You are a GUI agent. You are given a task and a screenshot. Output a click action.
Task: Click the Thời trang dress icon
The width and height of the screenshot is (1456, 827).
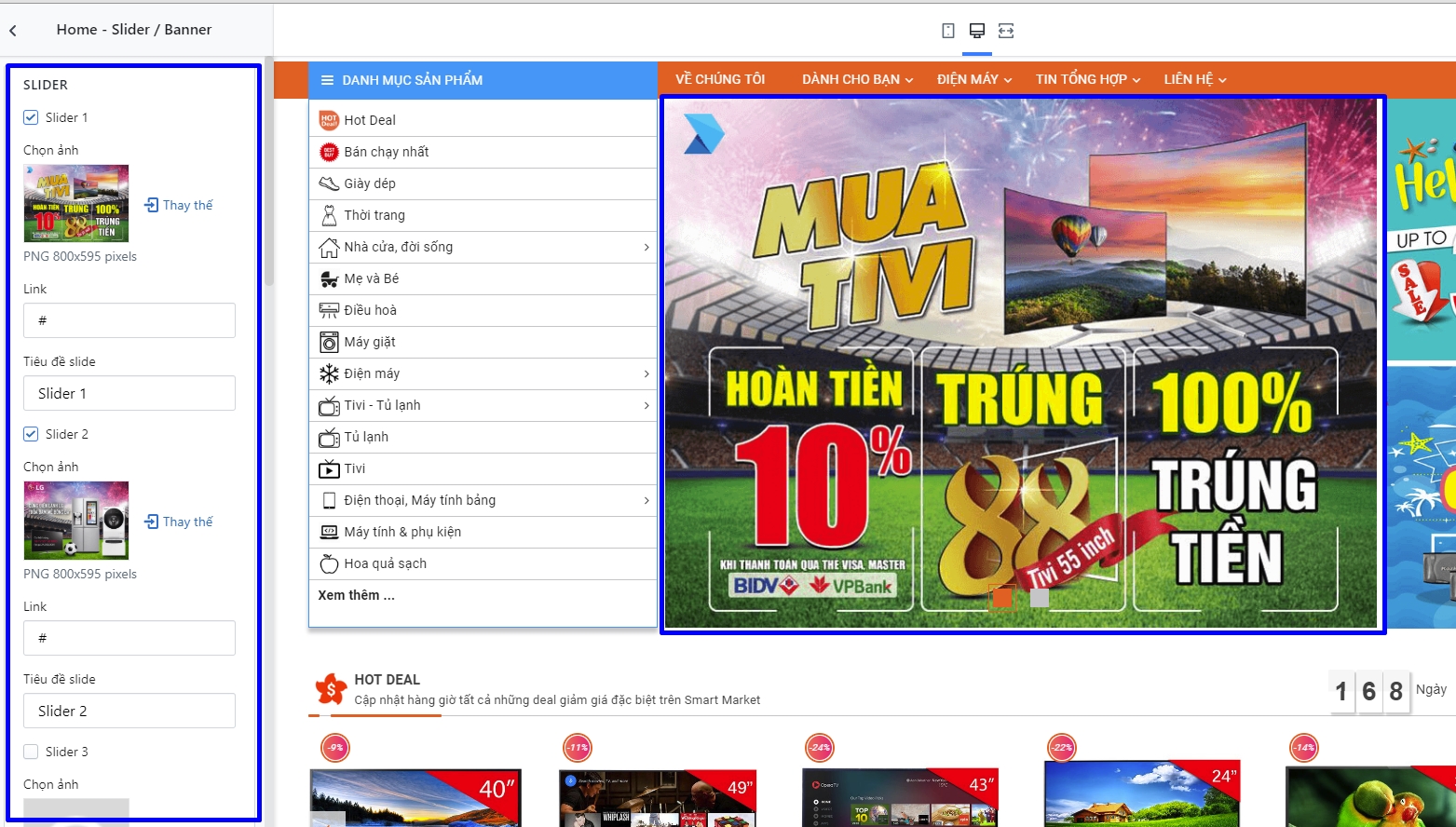pos(329,215)
